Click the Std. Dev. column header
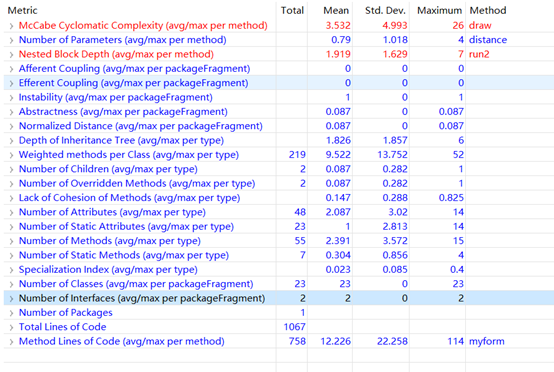 pos(385,10)
